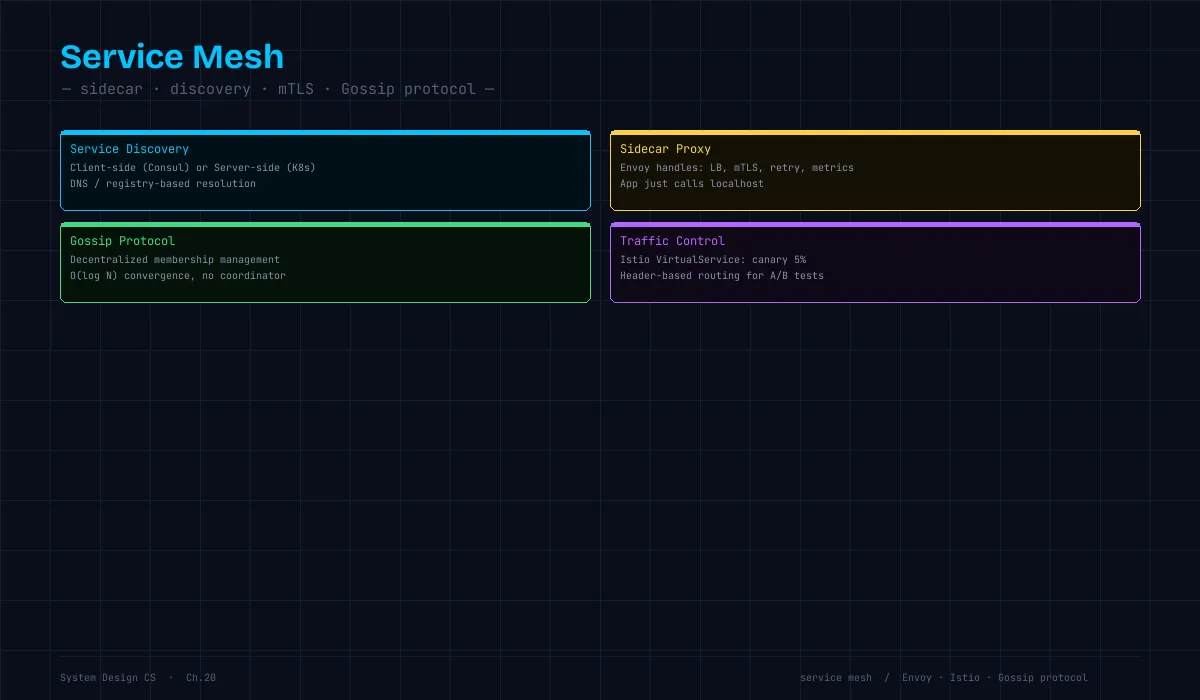Select 'O(log N) convergence, no coordinator' line
This screenshot has height=700, width=1200.
[178, 276]
